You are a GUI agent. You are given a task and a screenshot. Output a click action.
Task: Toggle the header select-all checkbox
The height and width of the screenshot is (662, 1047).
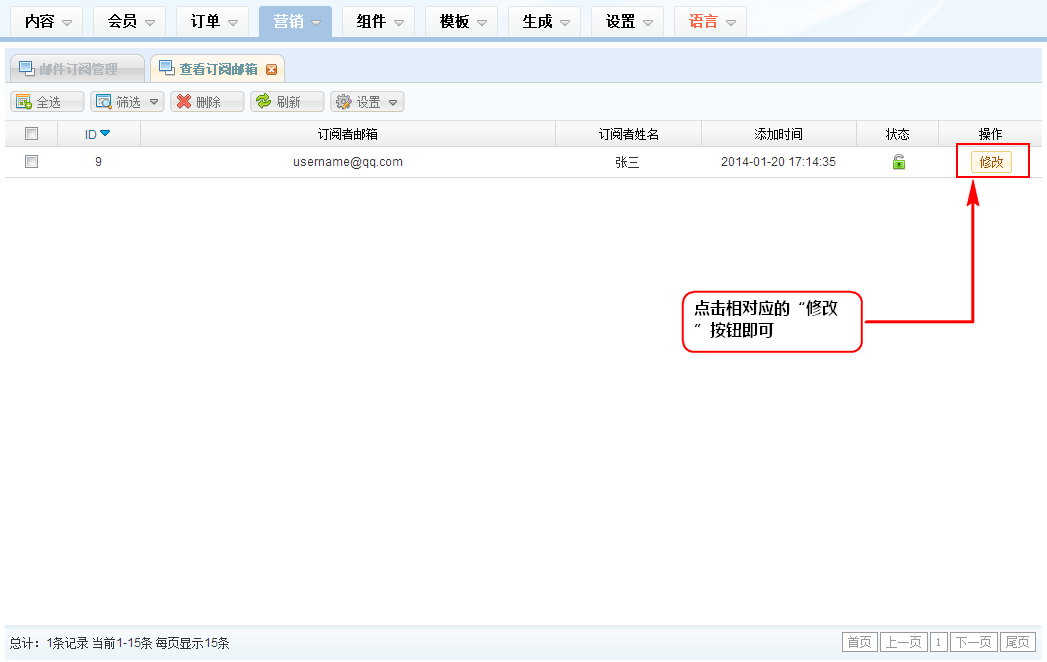pos(31,134)
